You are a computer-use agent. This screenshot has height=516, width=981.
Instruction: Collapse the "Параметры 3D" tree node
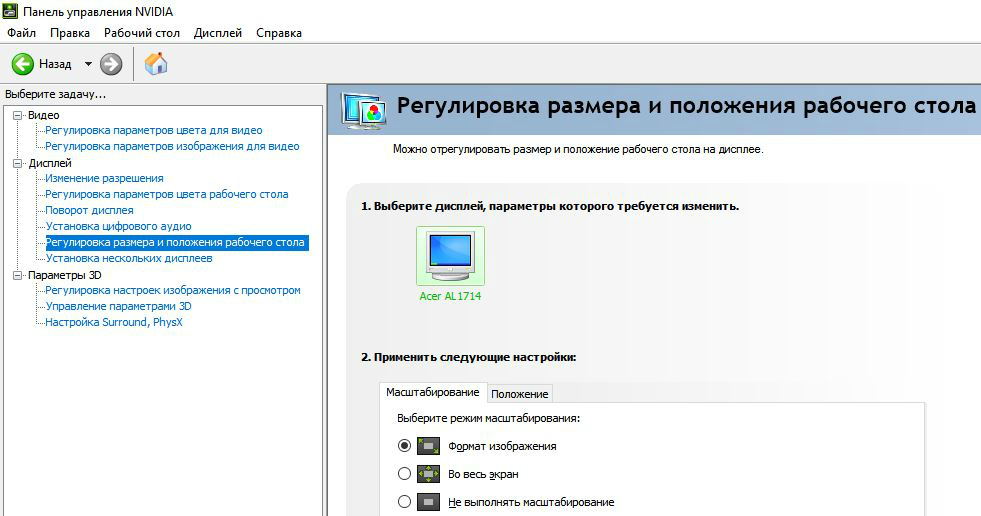click(x=18, y=275)
